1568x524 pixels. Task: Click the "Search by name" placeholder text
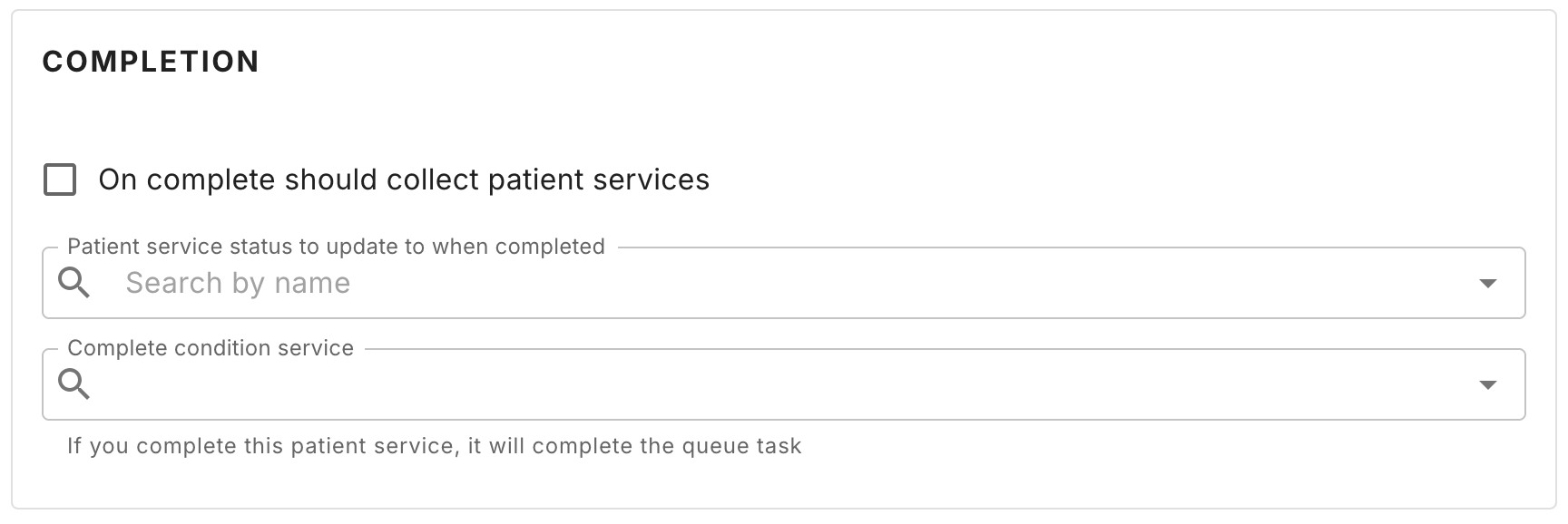(238, 283)
